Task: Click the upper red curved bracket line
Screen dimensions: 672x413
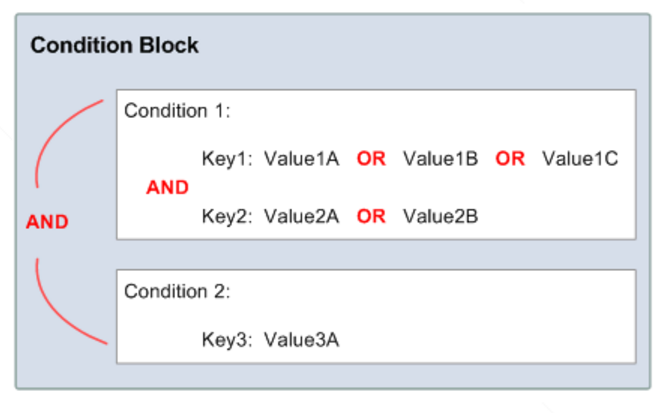Action: click(x=55, y=134)
